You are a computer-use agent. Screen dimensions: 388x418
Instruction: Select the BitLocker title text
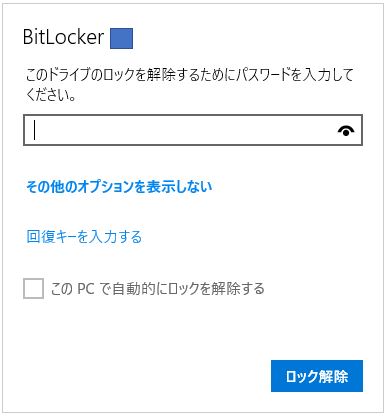pyautogui.click(x=63, y=37)
